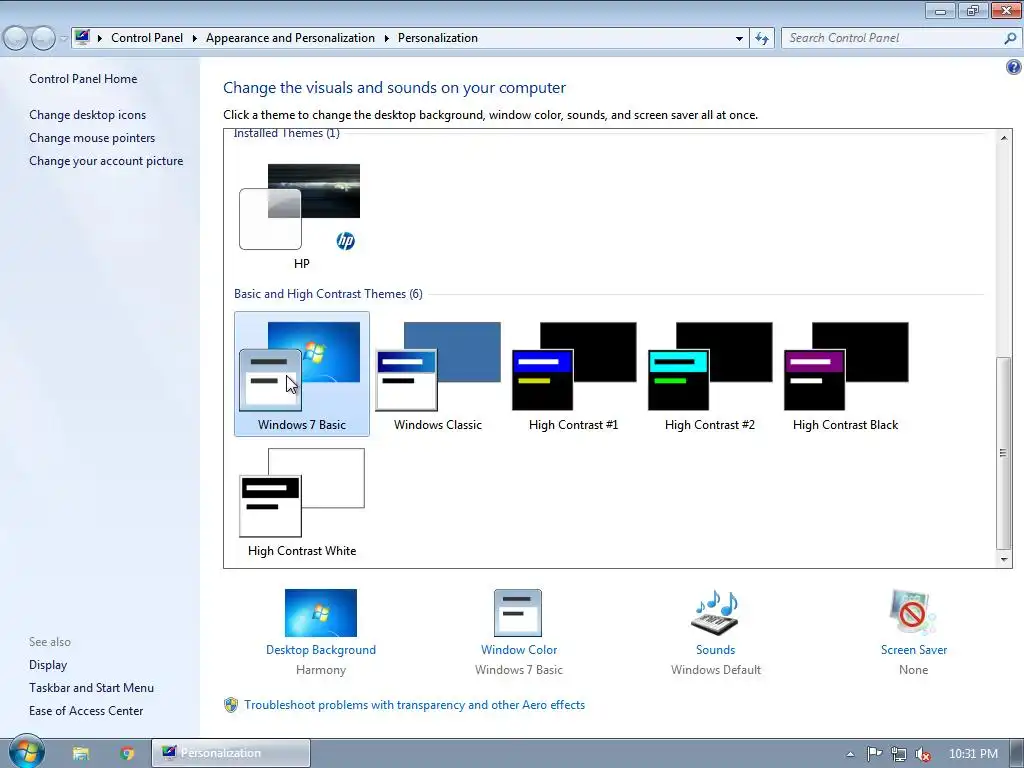Image resolution: width=1024 pixels, height=768 pixels.
Task: Apply High Contrast #2 theme
Action: [x=709, y=374]
